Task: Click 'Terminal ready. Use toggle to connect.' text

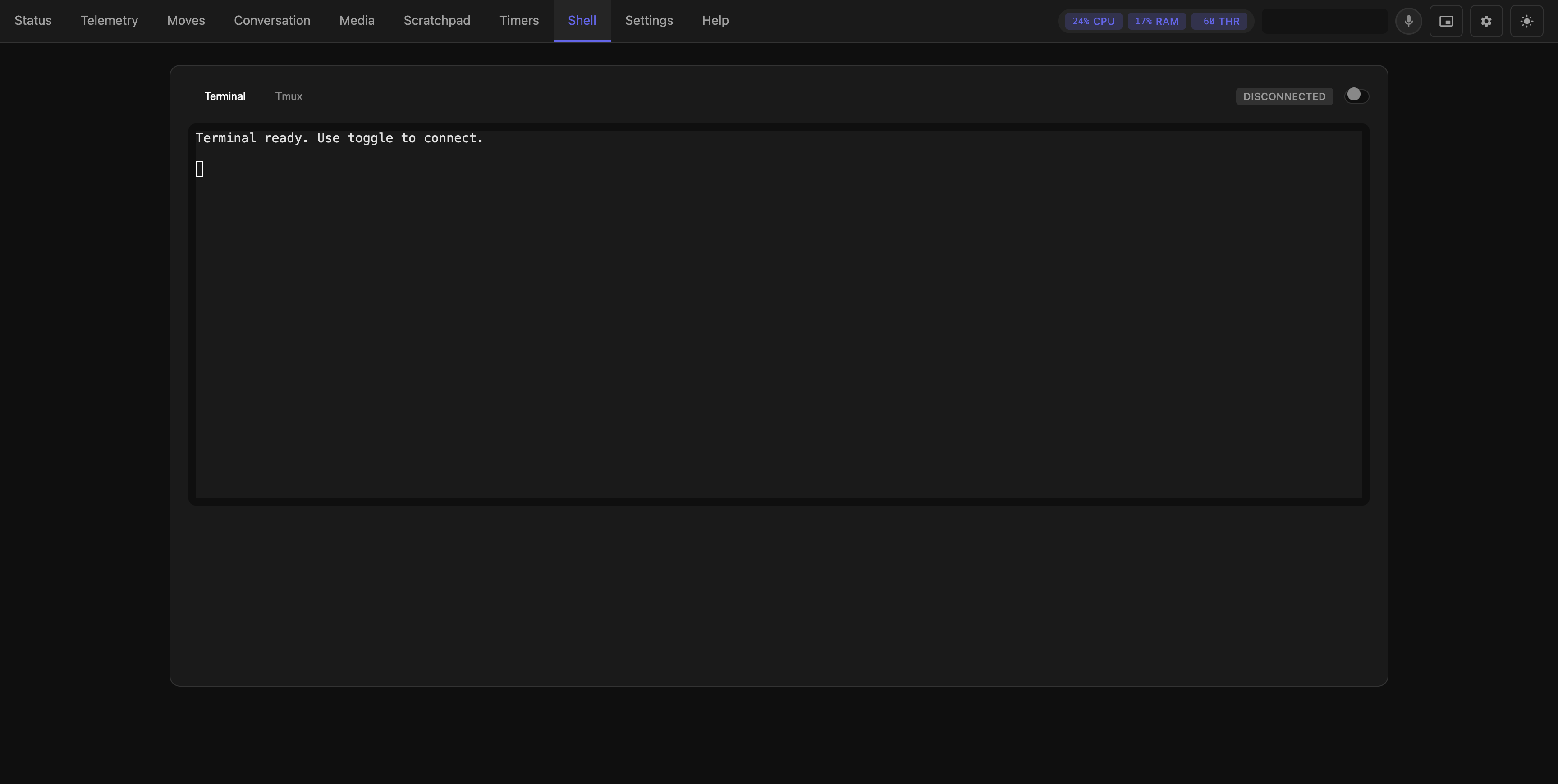Action: tap(339, 138)
